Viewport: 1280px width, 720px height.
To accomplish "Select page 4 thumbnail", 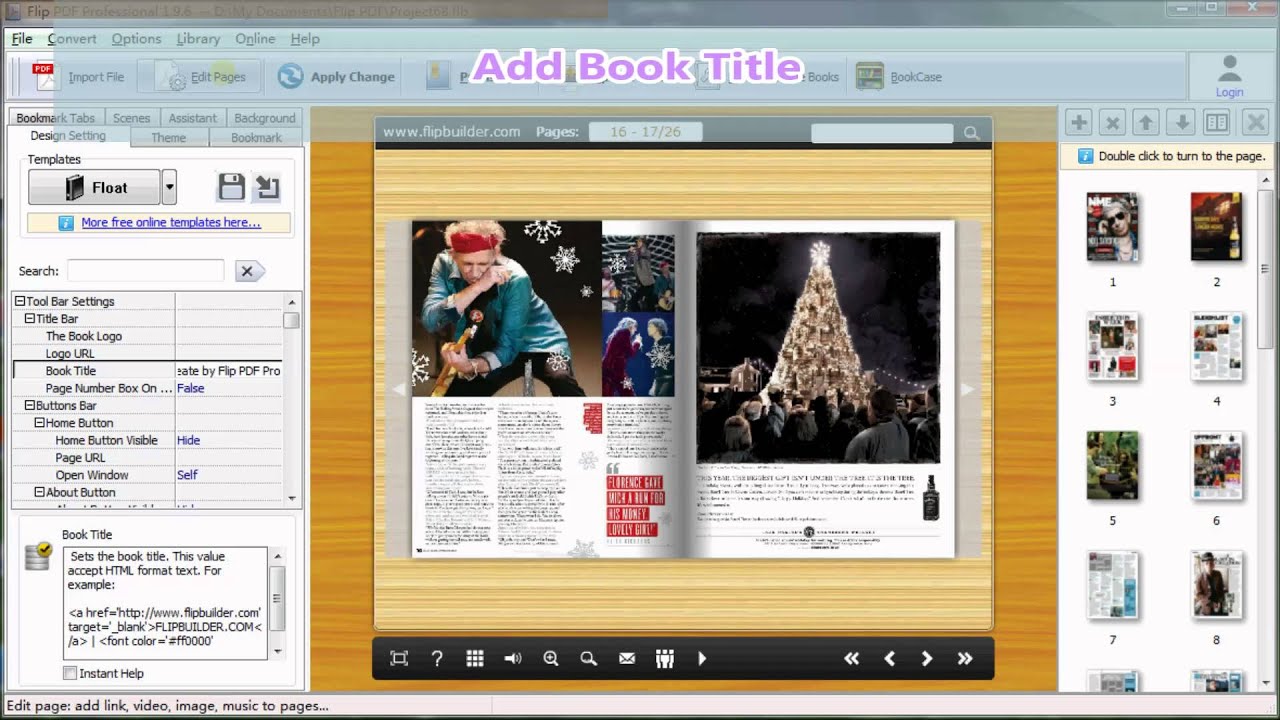I will click(x=1217, y=346).
